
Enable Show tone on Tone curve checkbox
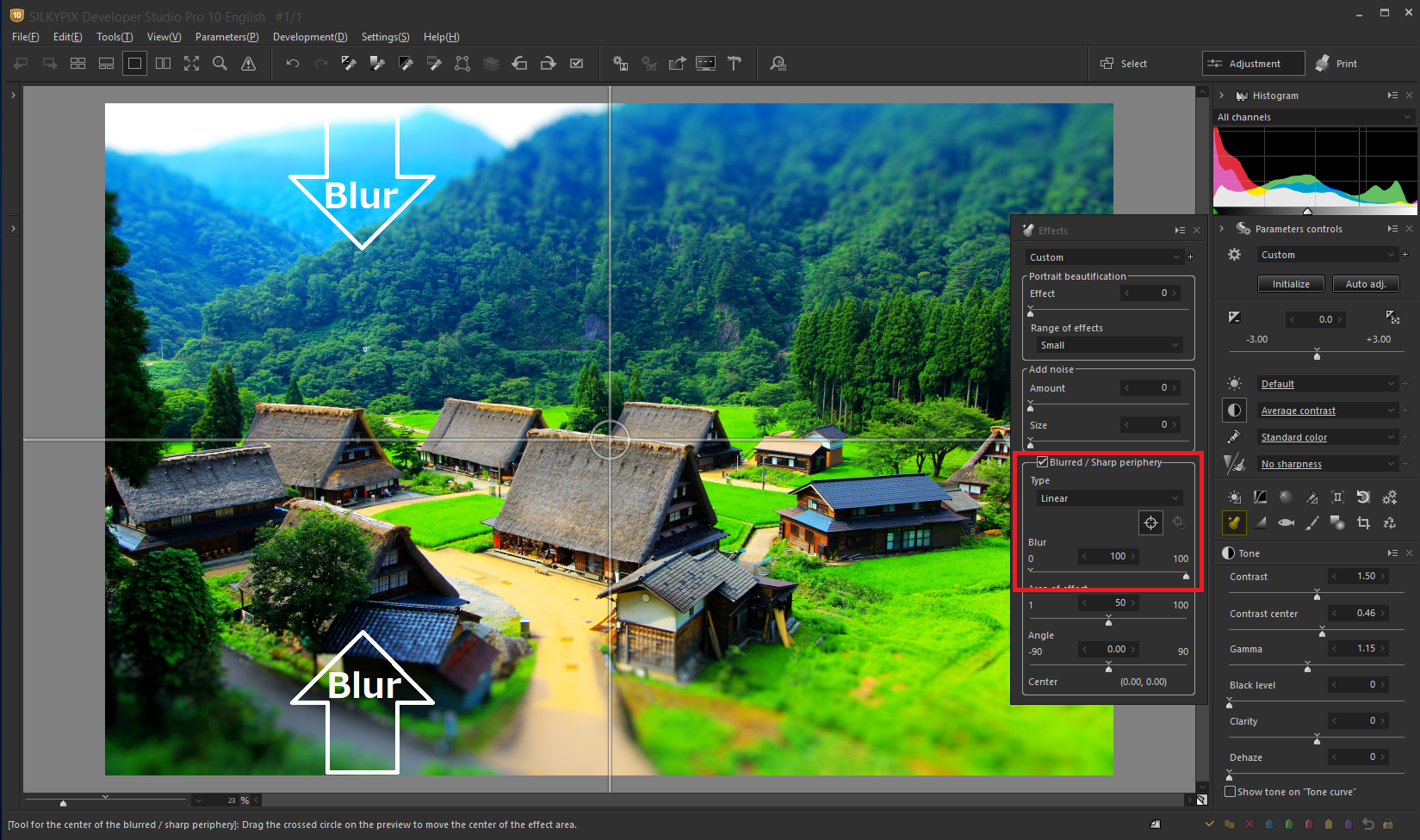tap(1230, 792)
